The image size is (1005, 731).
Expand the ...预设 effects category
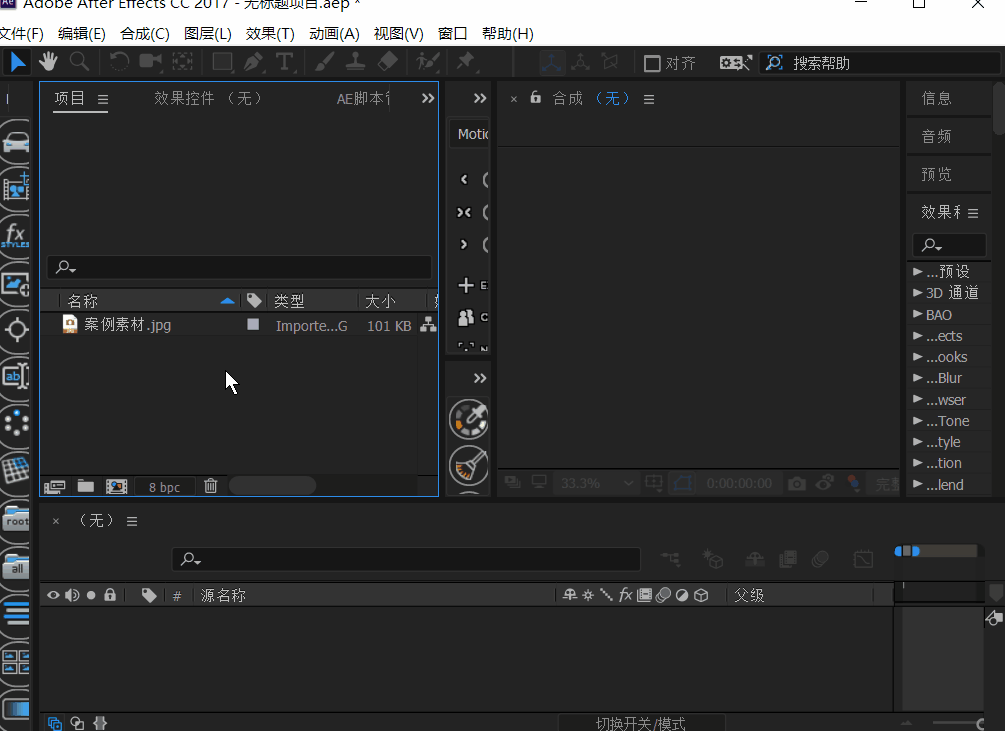click(x=918, y=272)
